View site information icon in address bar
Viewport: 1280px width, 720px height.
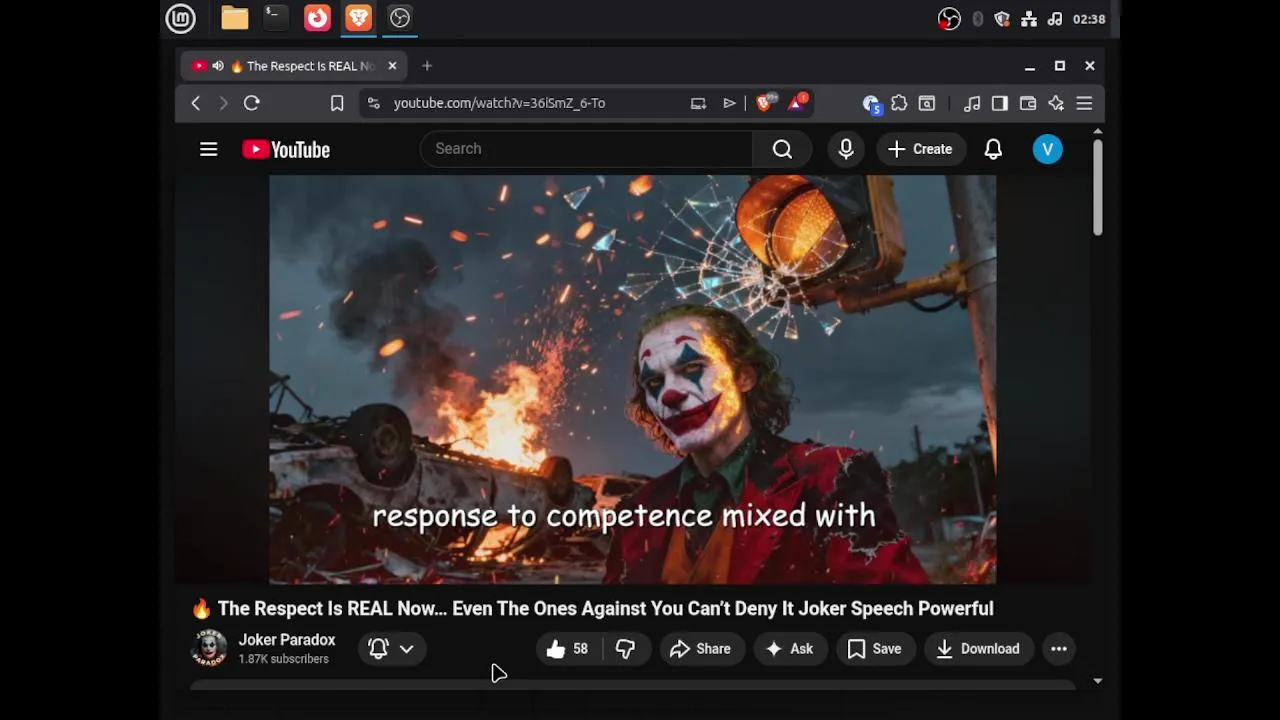coord(373,103)
